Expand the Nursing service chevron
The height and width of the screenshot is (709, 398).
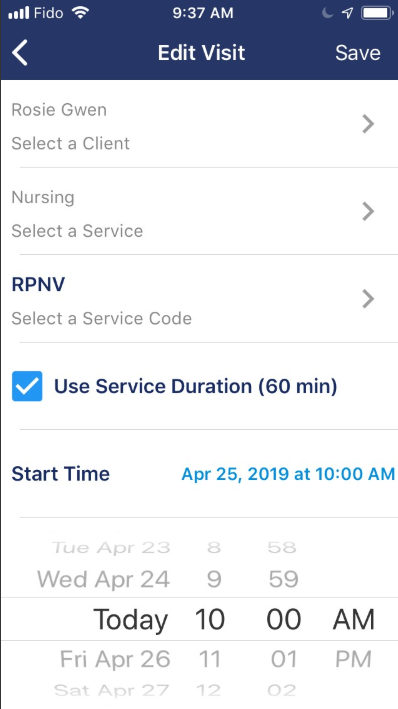pos(369,211)
